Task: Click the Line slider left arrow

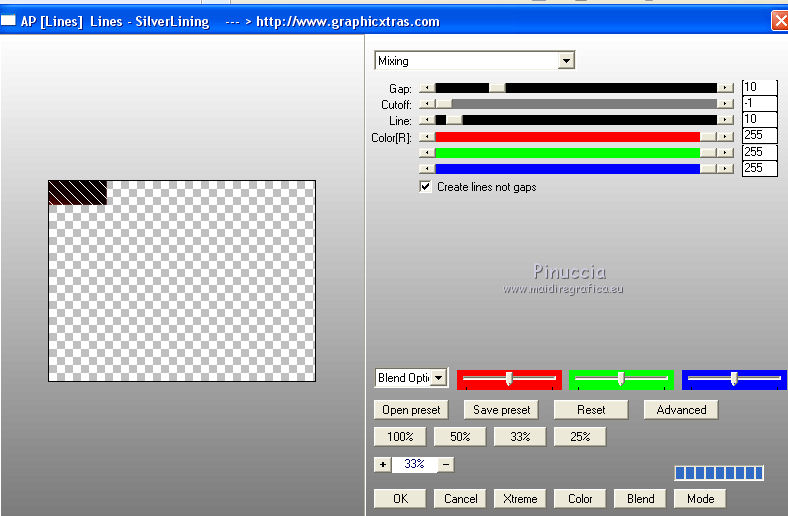Action: coord(427,120)
